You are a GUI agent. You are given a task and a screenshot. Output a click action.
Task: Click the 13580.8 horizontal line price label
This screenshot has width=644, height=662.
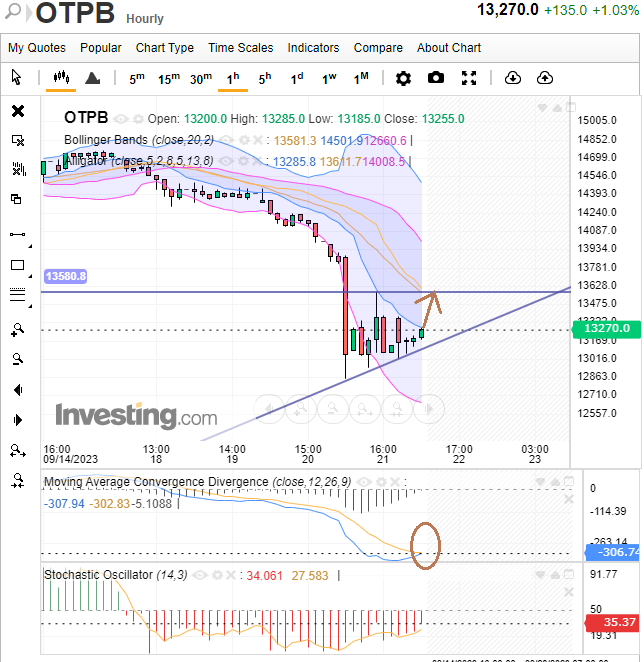coord(66,276)
